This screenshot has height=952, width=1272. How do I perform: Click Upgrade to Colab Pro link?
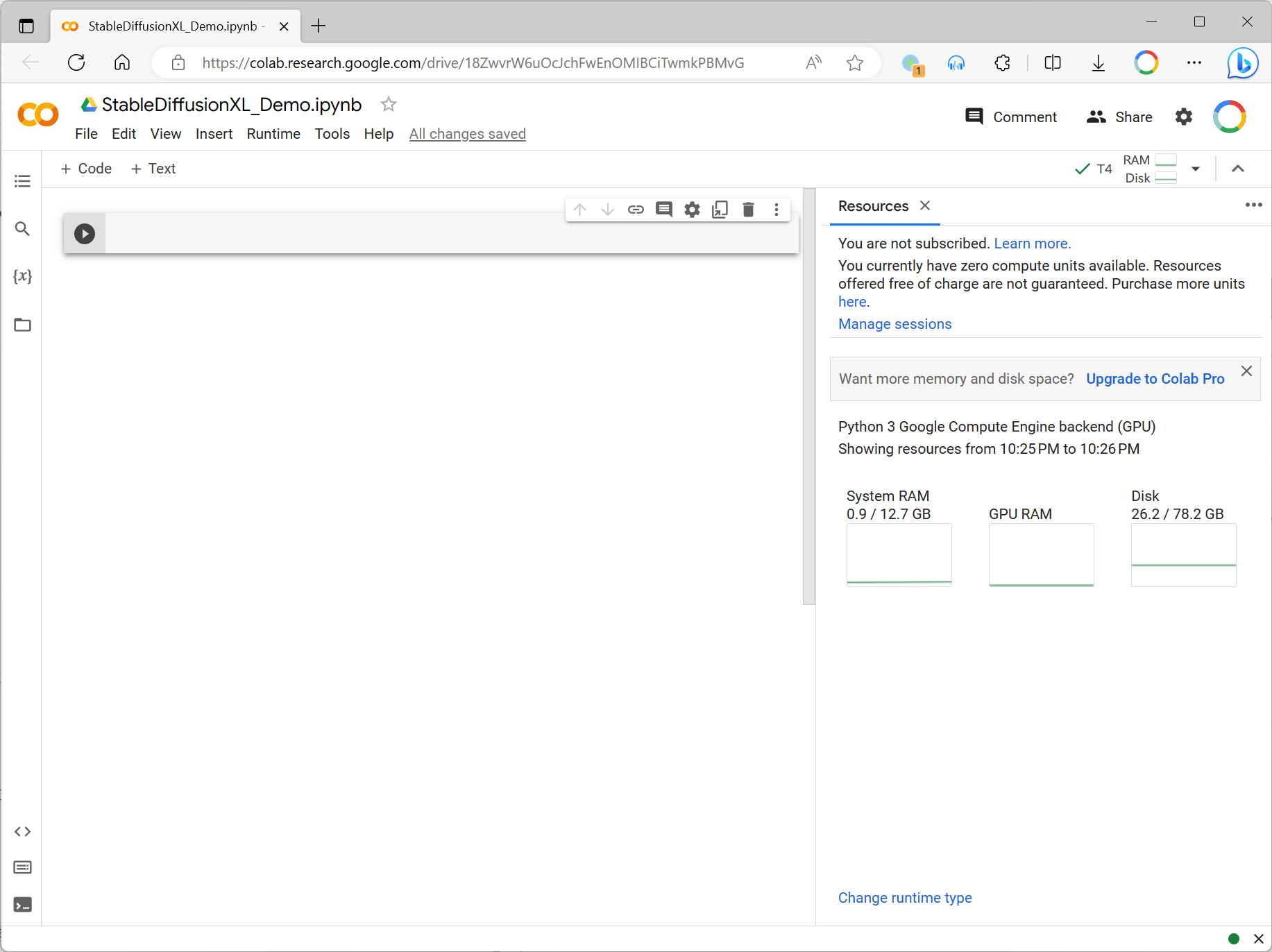click(1155, 379)
